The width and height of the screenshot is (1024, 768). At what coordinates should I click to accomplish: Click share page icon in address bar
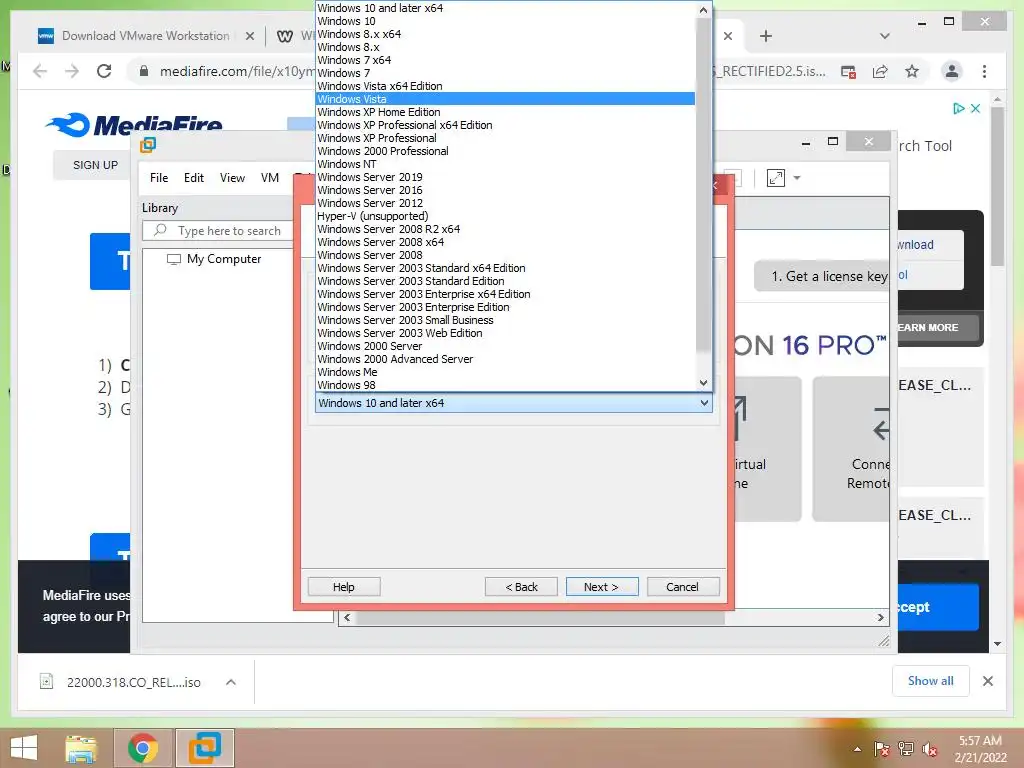tap(880, 71)
